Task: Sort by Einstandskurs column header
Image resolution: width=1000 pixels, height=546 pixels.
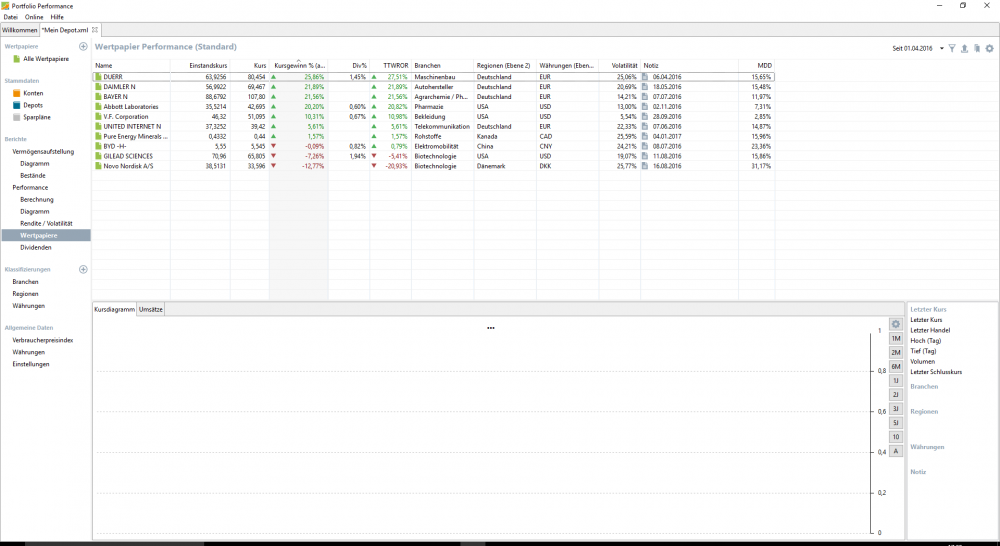Action: point(200,66)
